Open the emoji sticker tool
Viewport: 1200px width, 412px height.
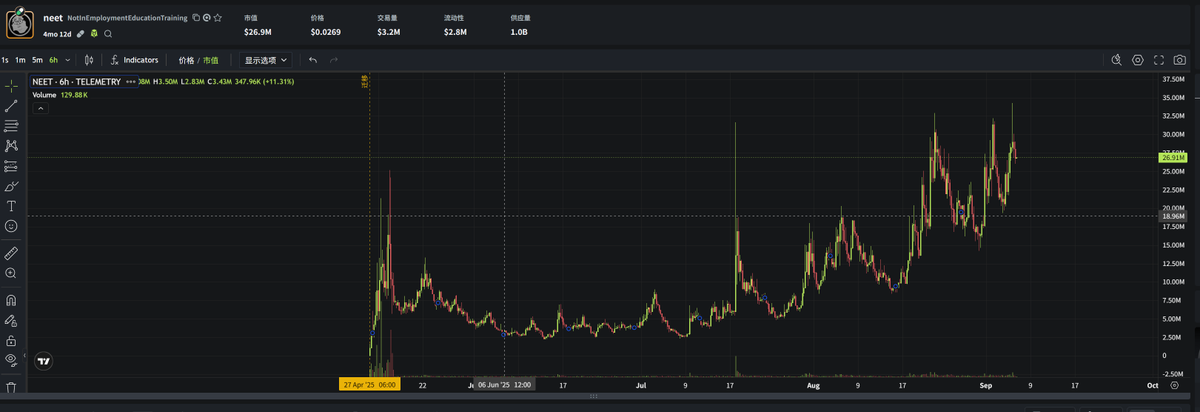click(11, 226)
